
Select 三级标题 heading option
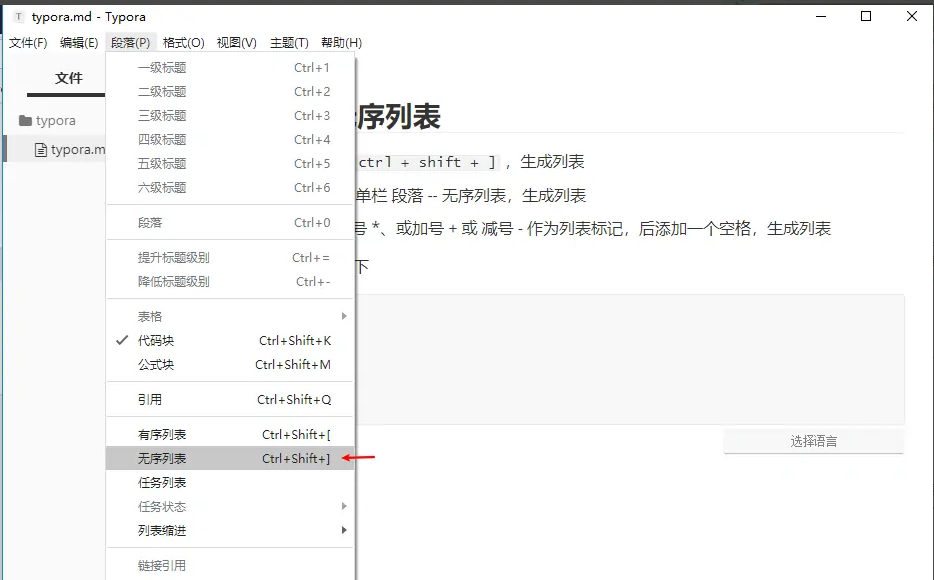point(230,116)
